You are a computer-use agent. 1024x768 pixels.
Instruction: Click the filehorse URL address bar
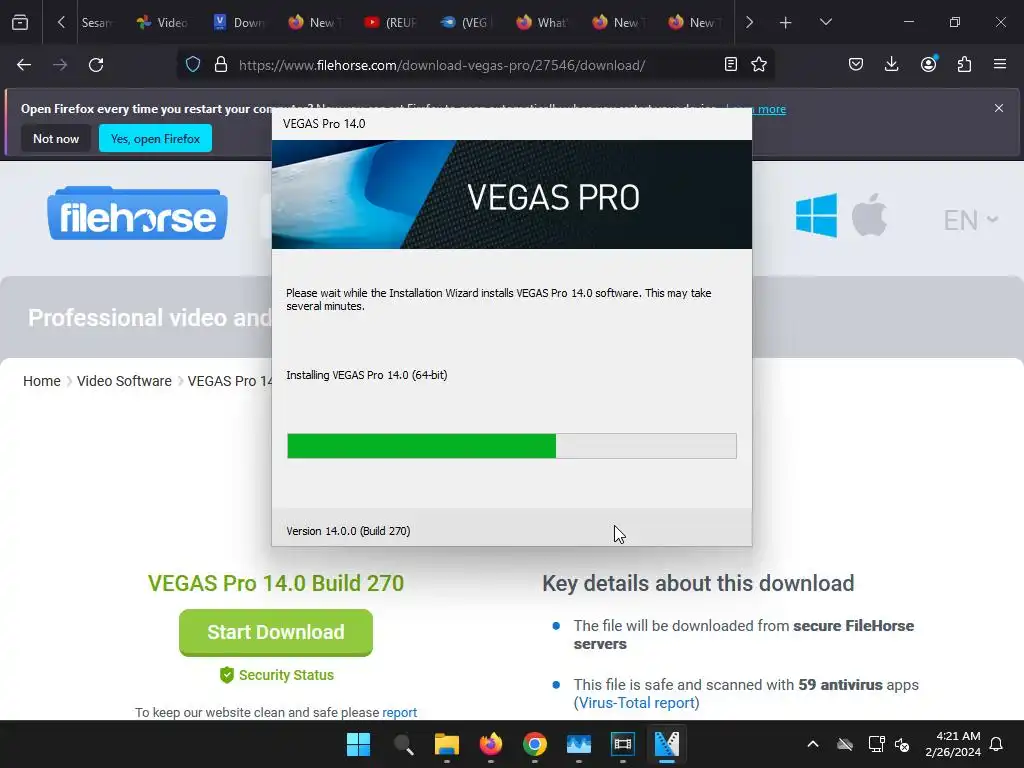coord(442,65)
